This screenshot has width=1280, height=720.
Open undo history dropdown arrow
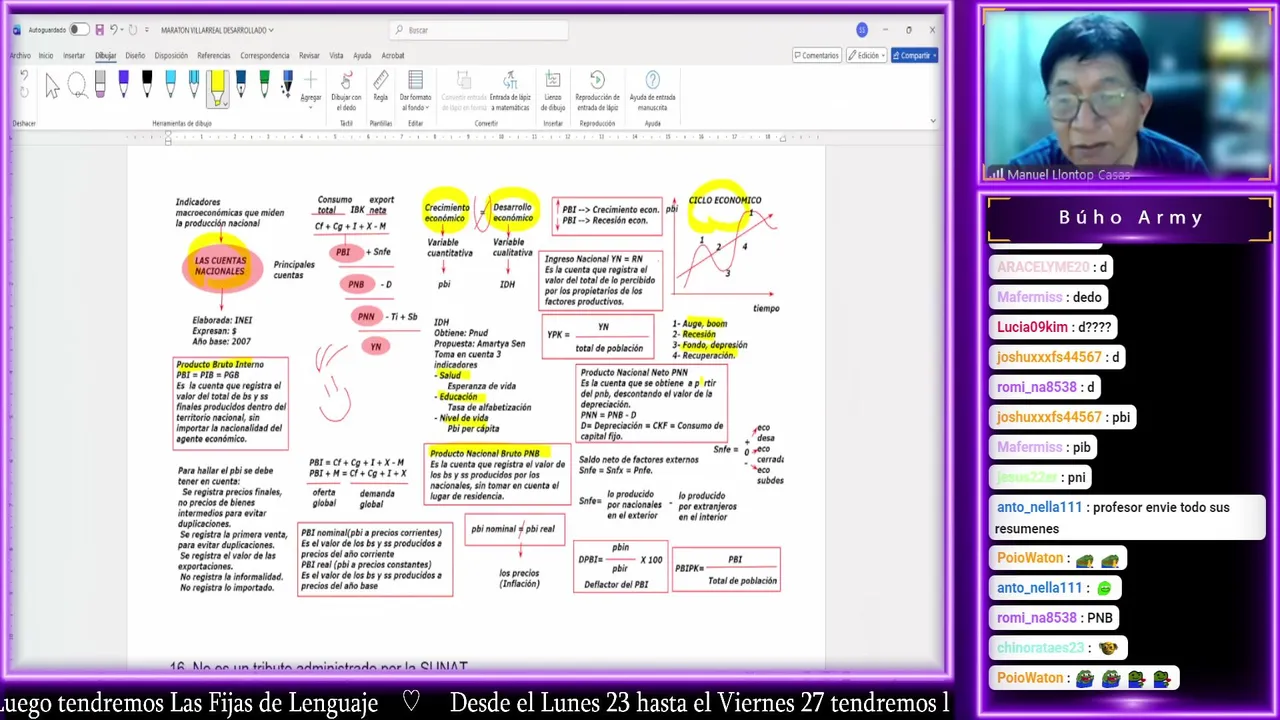pos(122,30)
